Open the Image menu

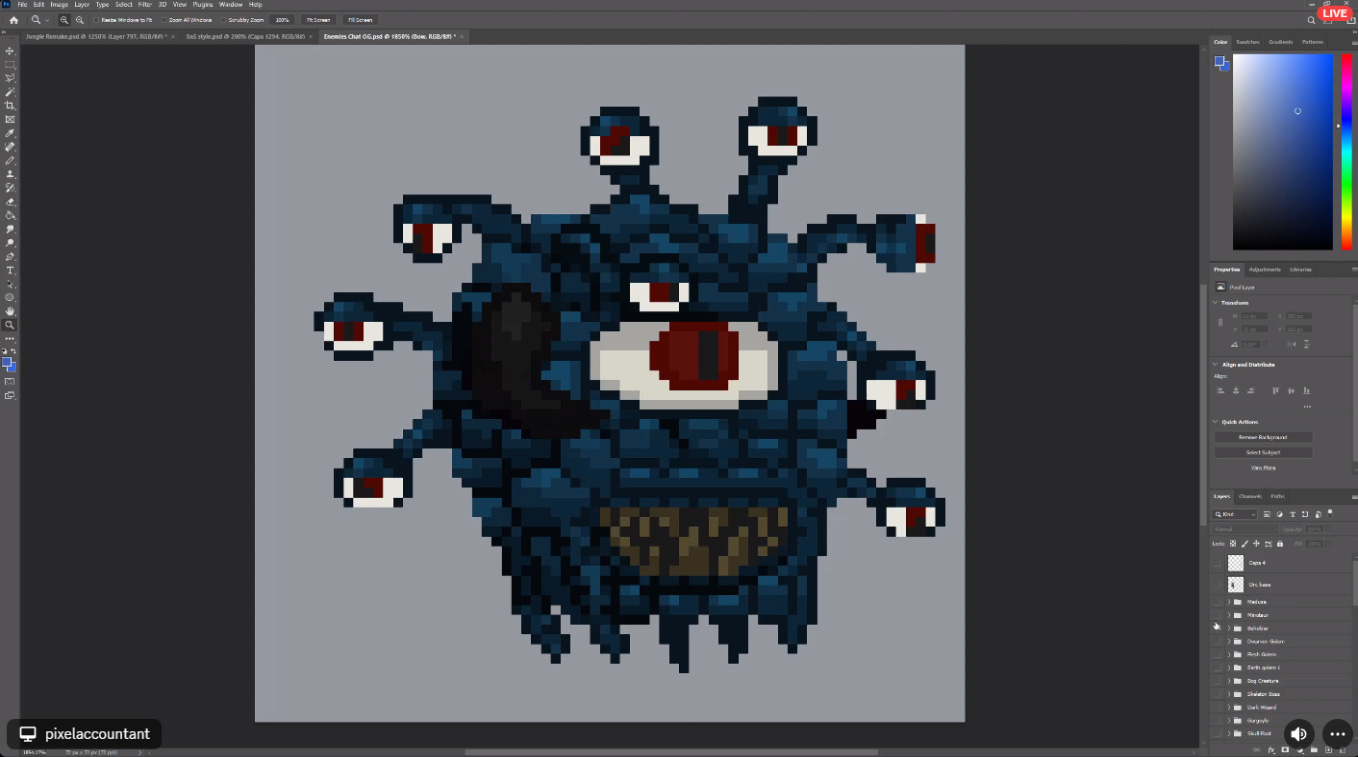pyautogui.click(x=59, y=4)
